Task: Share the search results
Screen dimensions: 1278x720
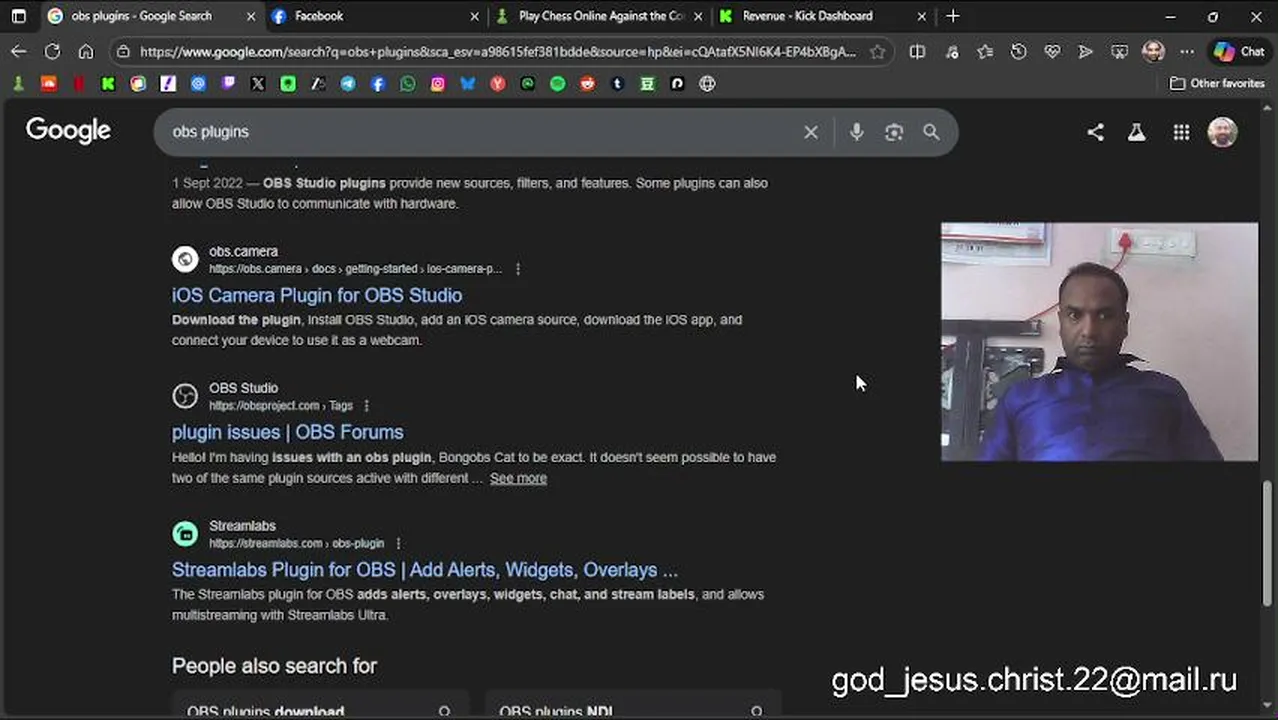Action: tap(1096, 132)
